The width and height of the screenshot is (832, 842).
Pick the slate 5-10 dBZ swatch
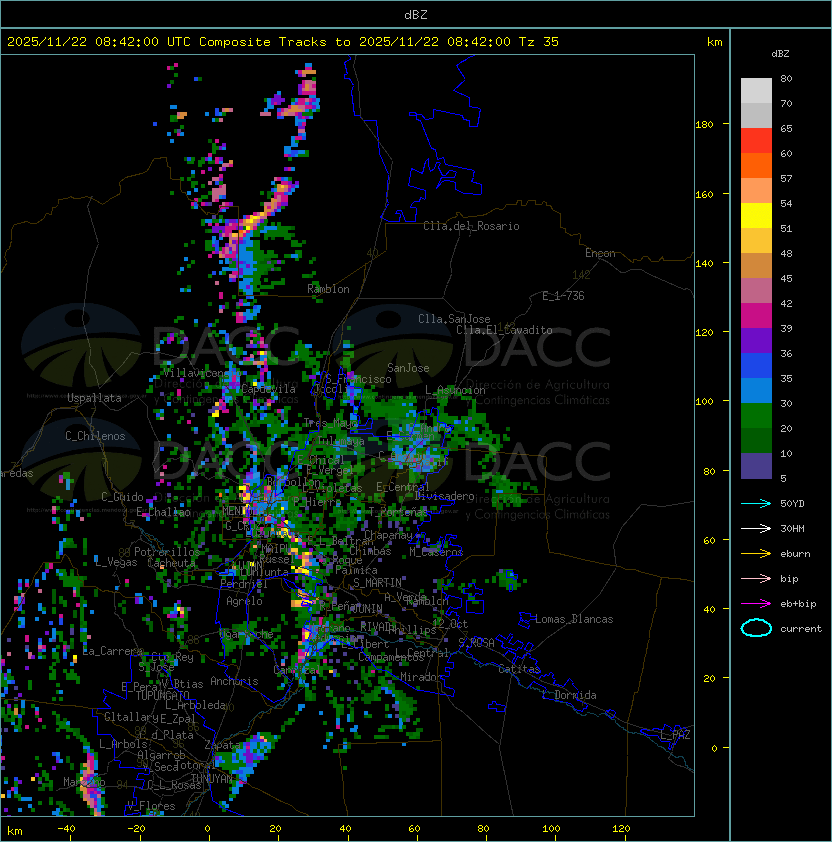756,466
